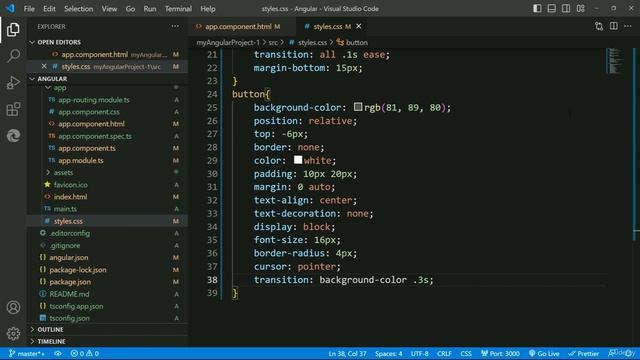
Task: Open favicon.ico in explorer
Action: pos(71,185)
